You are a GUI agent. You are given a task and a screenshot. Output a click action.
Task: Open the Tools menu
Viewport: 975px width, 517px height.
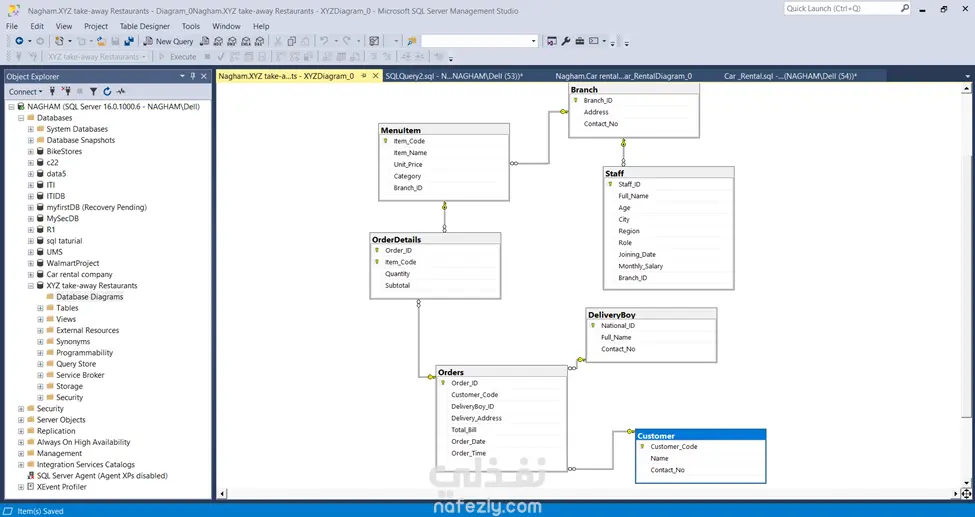point(191,26)
